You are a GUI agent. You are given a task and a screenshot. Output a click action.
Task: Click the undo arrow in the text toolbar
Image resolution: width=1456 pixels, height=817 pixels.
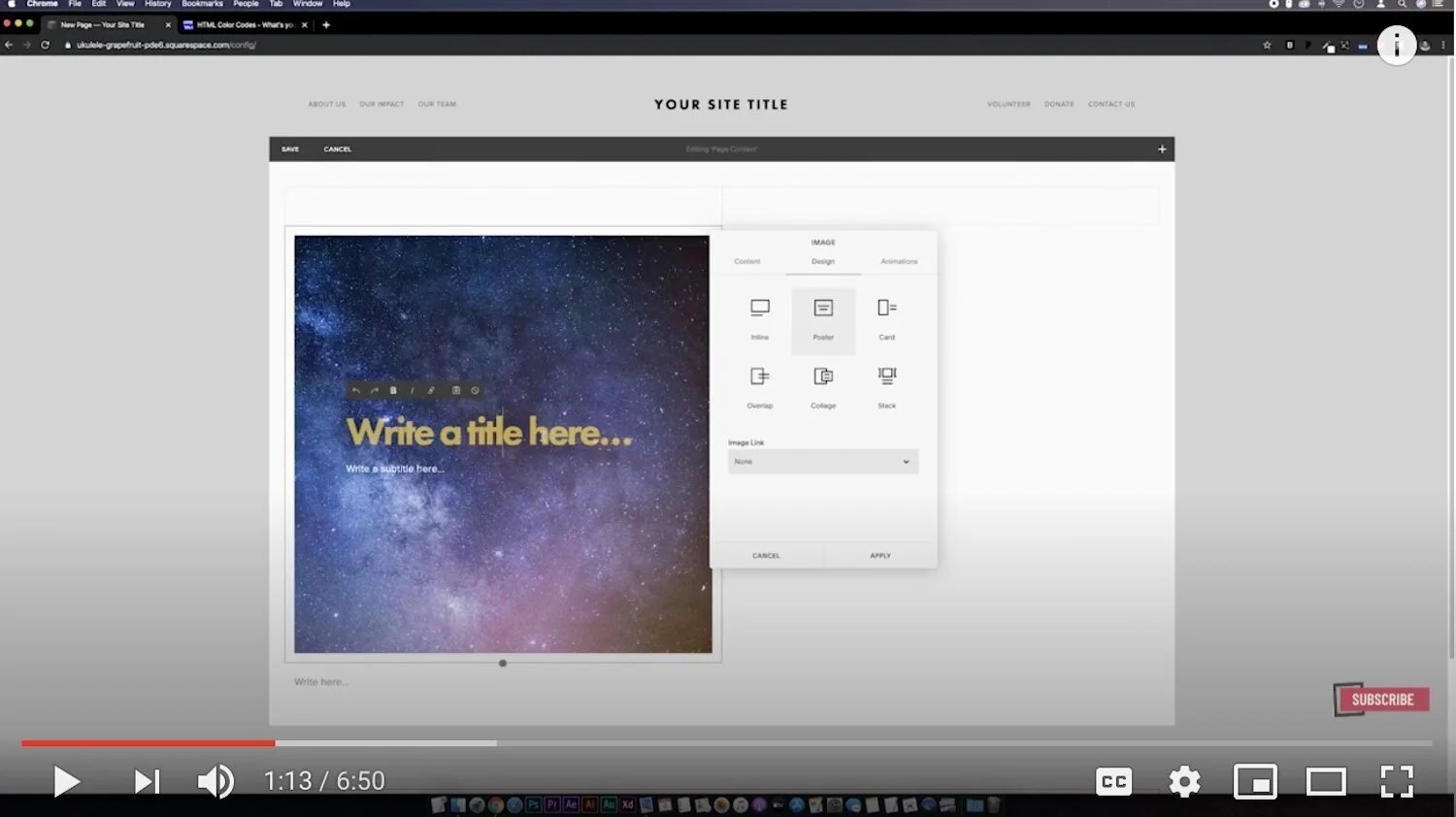pyautogui.click(x=355, y=390)
